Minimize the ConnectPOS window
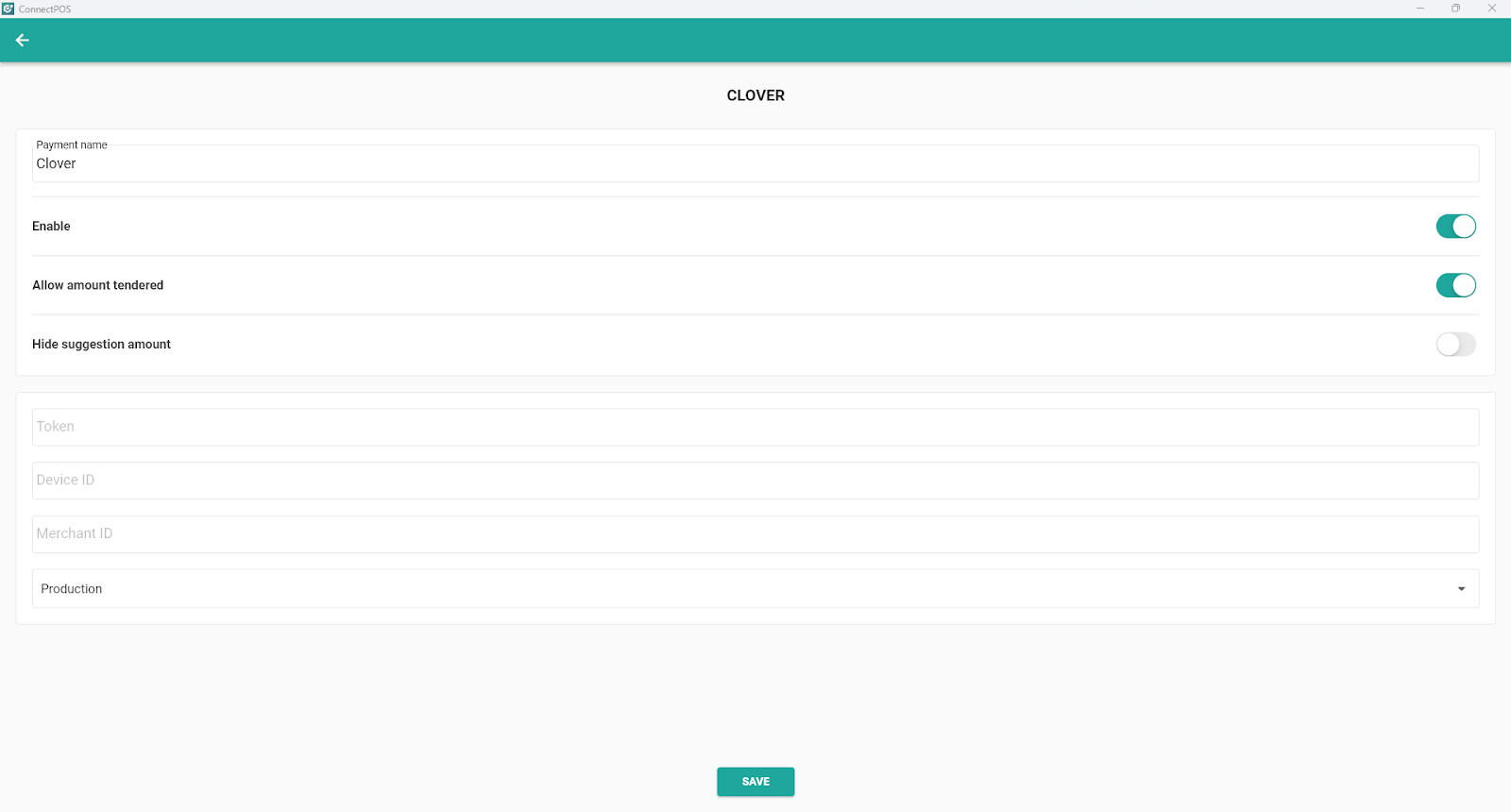The height and width of the screenshot is (812, 1511). click(x=1420, y=8)
